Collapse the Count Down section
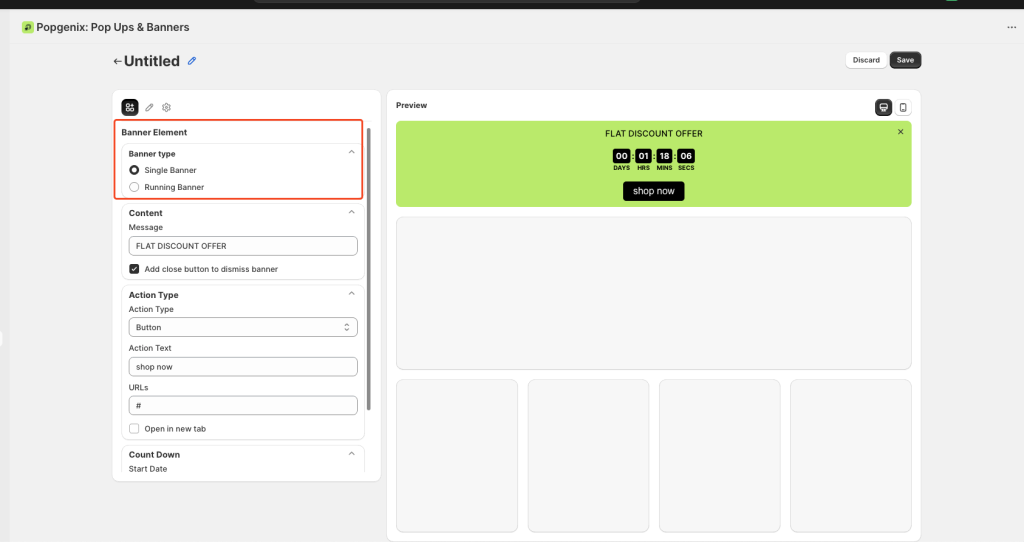Viewport: 1024px width, 542px height. (x=351, y=454)
